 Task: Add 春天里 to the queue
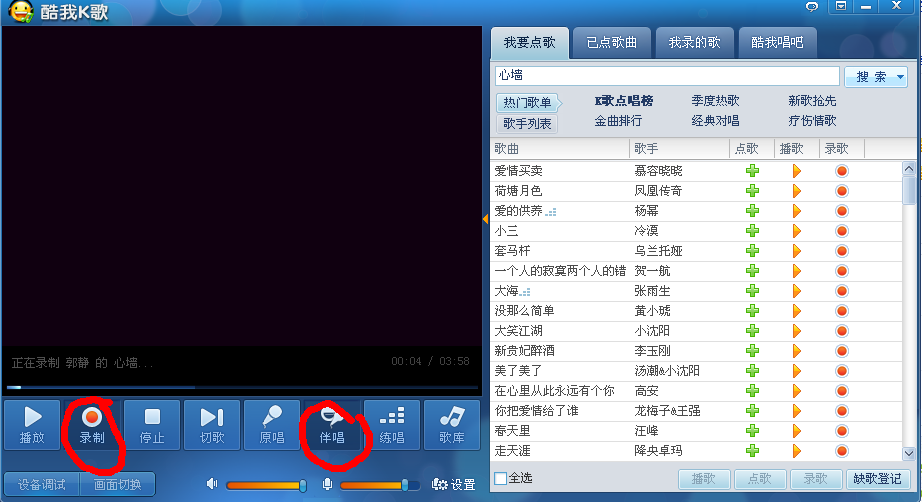tap(752, 431)
